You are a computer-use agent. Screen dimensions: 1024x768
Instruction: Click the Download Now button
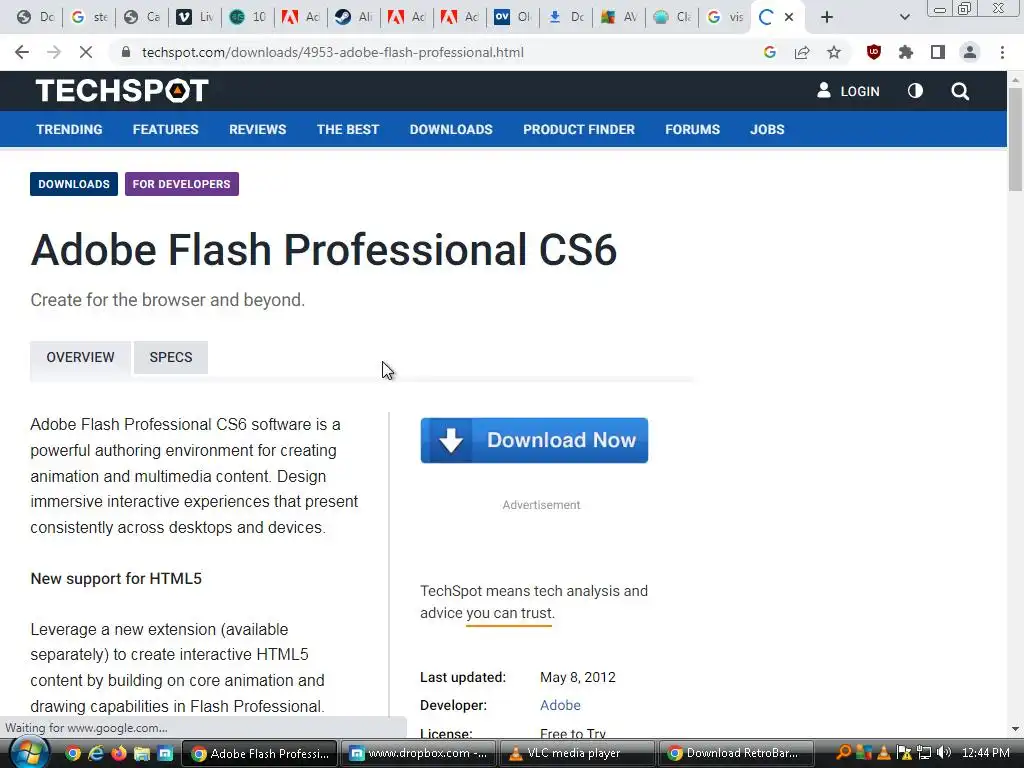click(534, 440)
